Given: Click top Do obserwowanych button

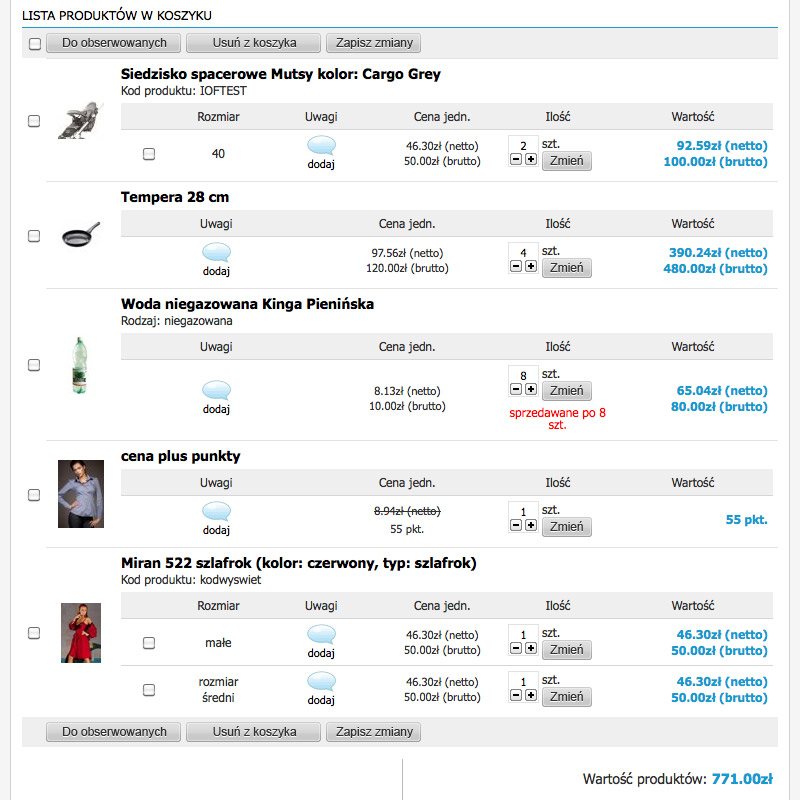Looking at the screenshot, I should point(113,43).
